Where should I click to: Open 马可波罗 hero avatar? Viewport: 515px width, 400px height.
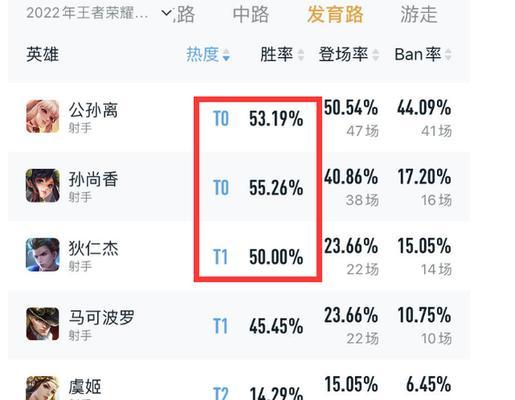coord(43,324)
